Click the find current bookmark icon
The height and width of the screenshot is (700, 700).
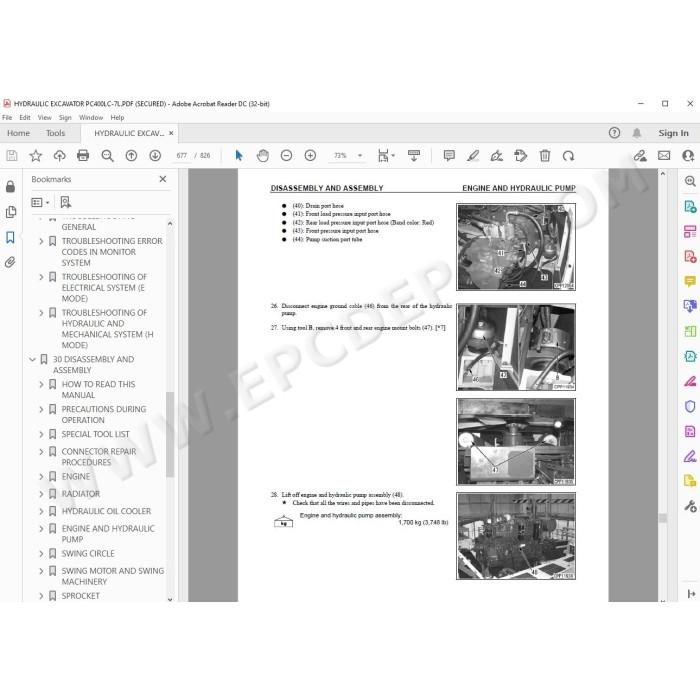[66, 202]
